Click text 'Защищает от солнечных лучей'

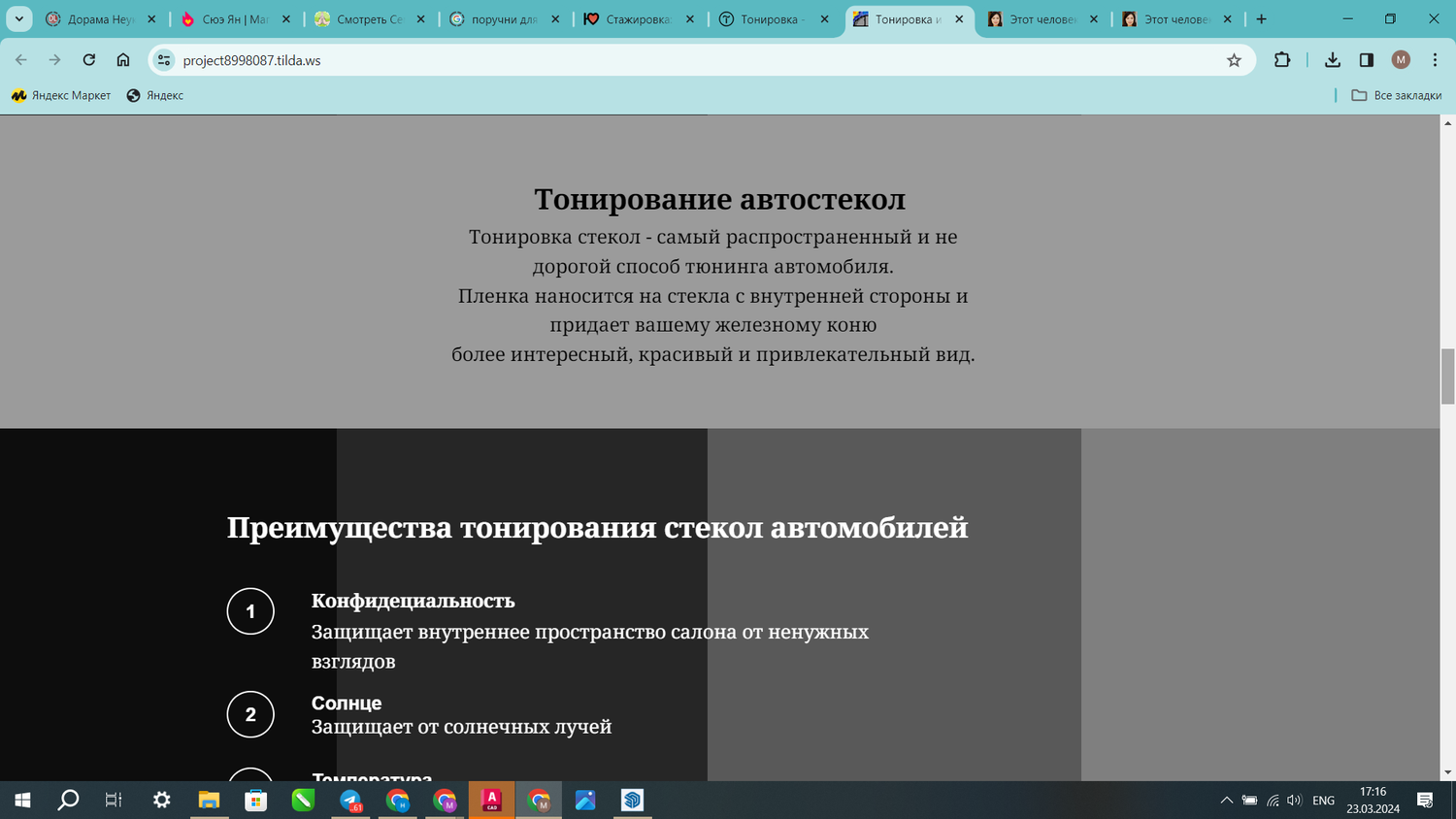(x=461, y=727)
